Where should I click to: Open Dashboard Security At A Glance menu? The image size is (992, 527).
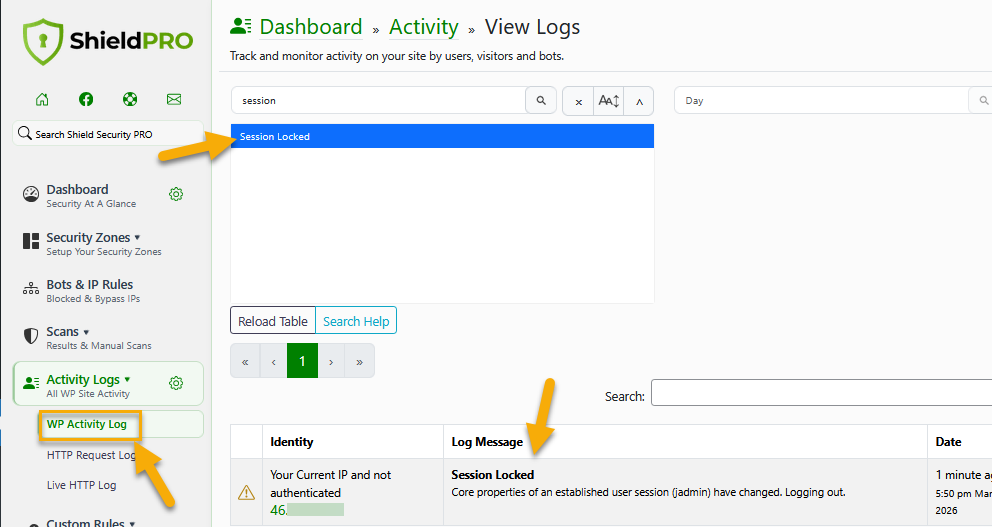[x=91, y=195]
